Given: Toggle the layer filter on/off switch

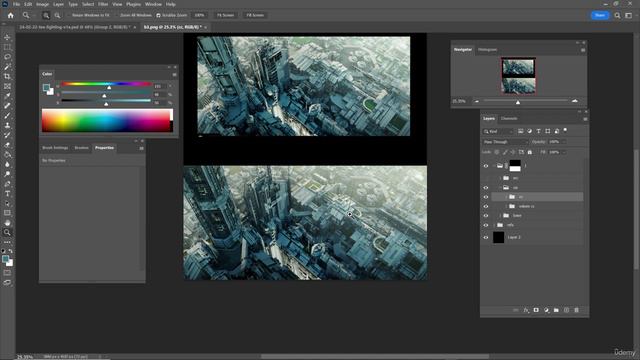Looking at the screenshot, I should coord(565,131).
